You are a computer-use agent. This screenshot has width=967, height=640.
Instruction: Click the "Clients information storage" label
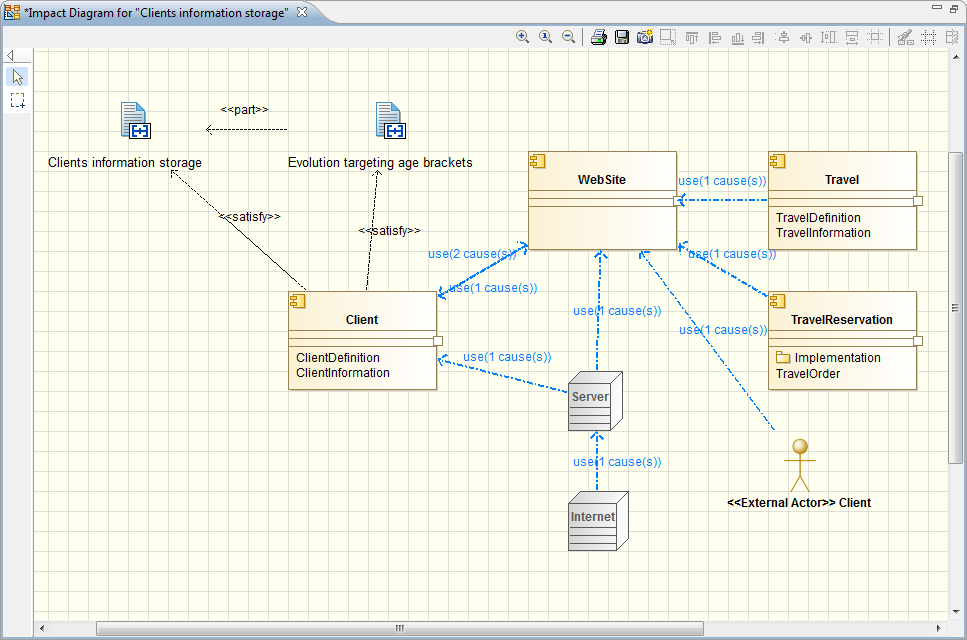pos(125,163)
